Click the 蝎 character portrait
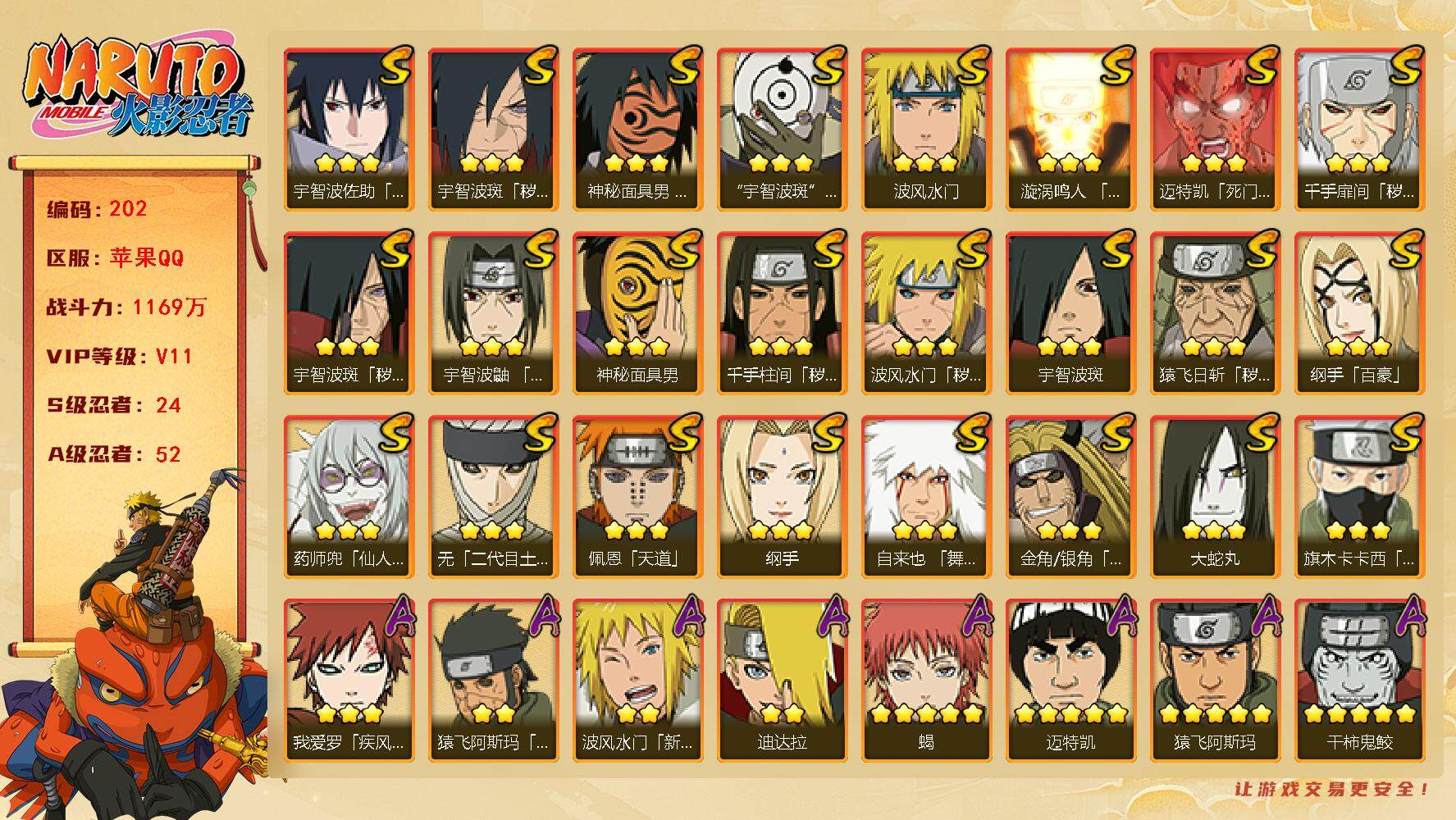Image resolution: width=1456 pixels, height=820 pixels. [x=925, y=660]
